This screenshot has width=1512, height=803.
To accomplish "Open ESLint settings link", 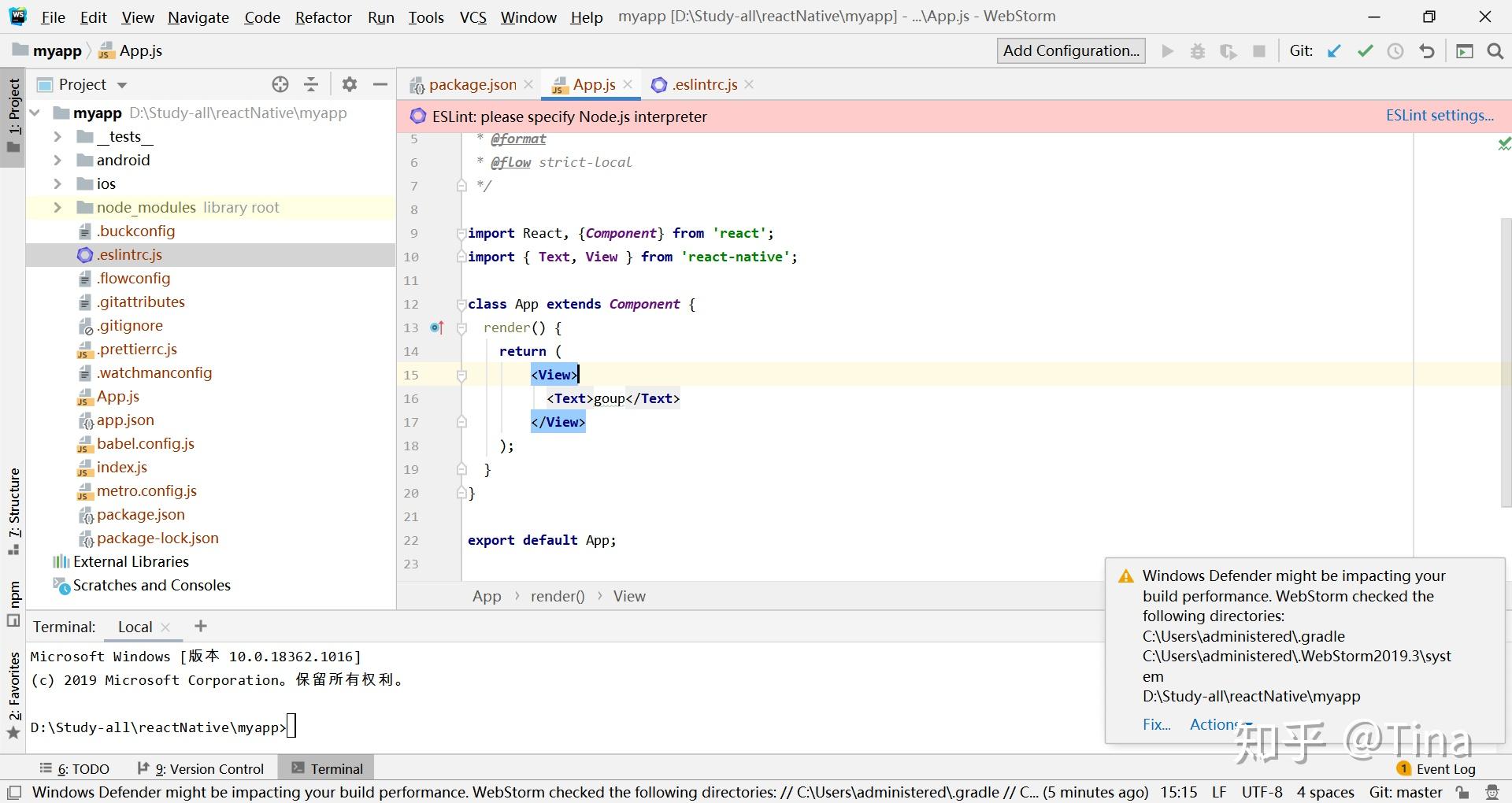I will 1440,116.
